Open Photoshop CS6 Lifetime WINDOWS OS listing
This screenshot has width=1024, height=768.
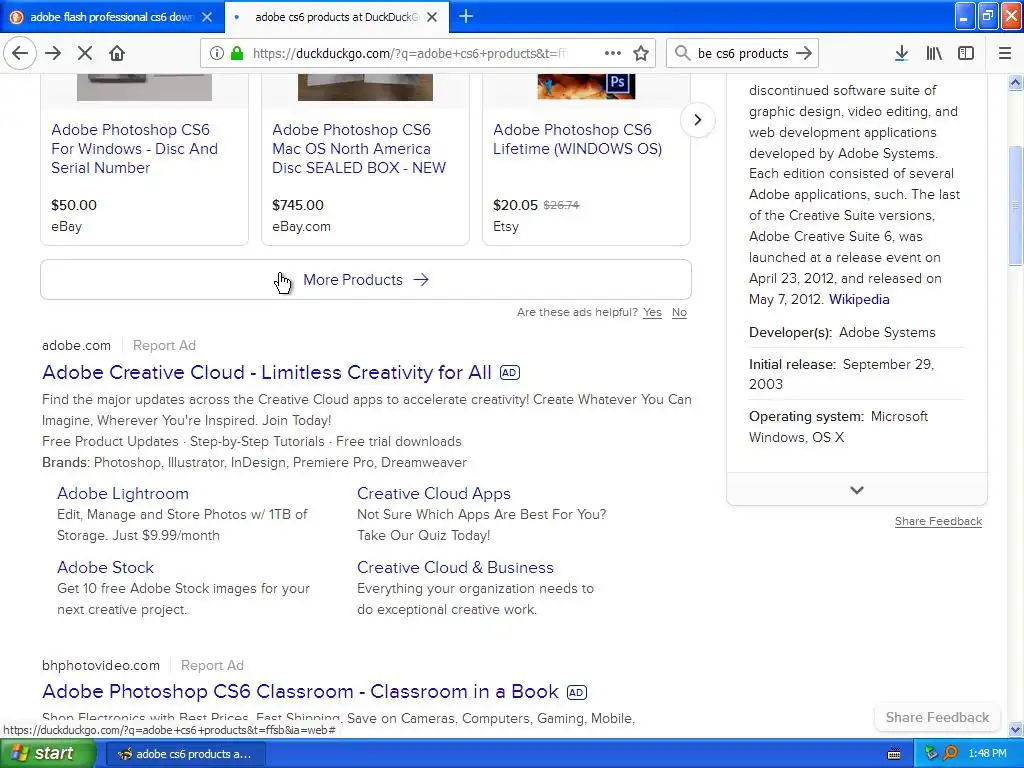click(577, 139)
